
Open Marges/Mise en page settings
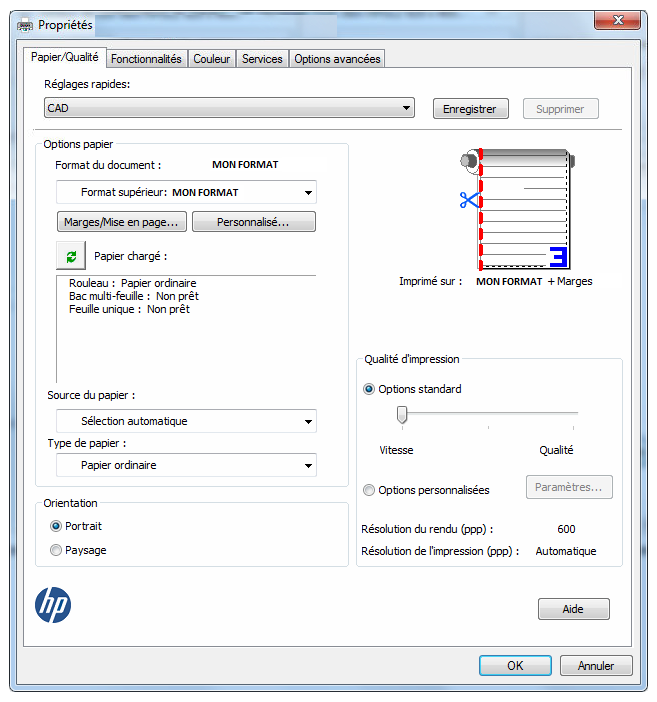pos(122,222)
